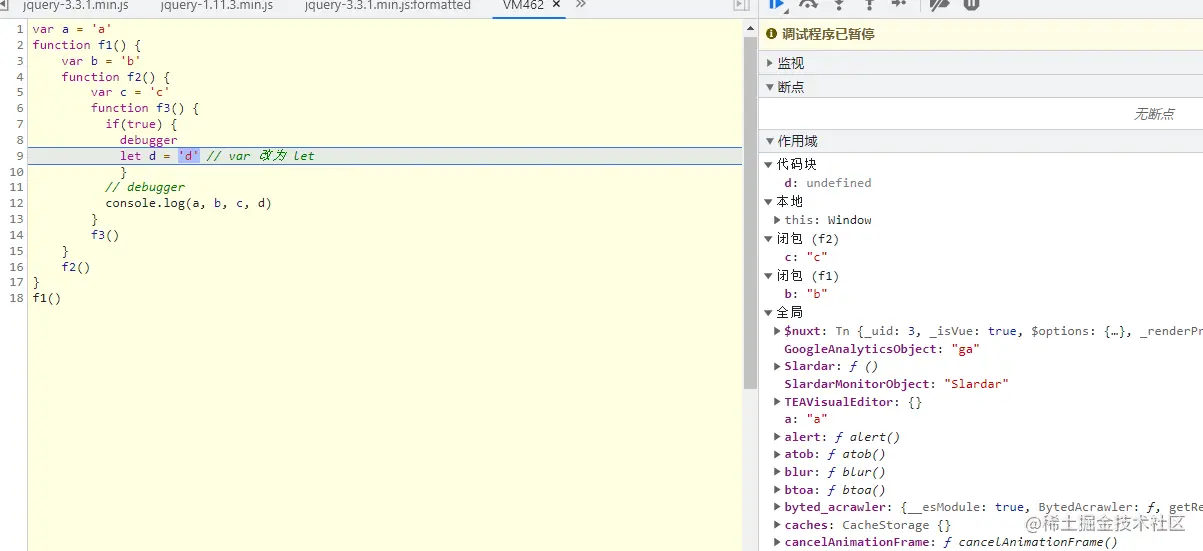
Task: Switch to the first jquery-3.3.1.min.js tab
Action: click(75, 5)
